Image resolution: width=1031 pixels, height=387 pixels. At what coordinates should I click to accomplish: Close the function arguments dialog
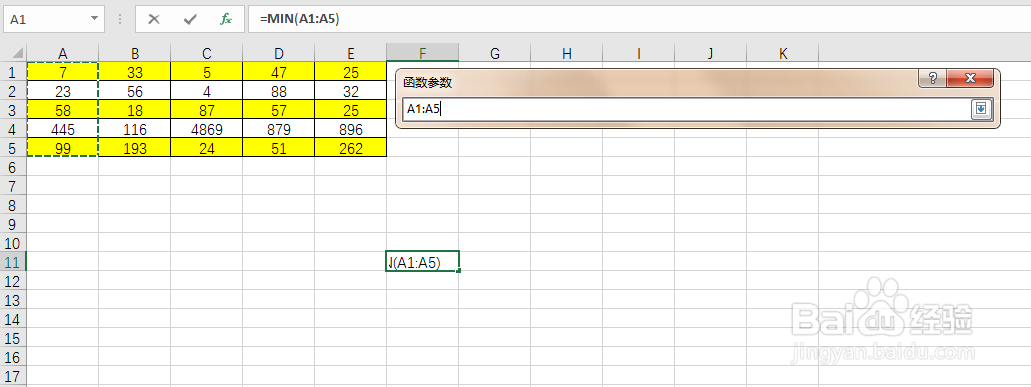(971, 79)
